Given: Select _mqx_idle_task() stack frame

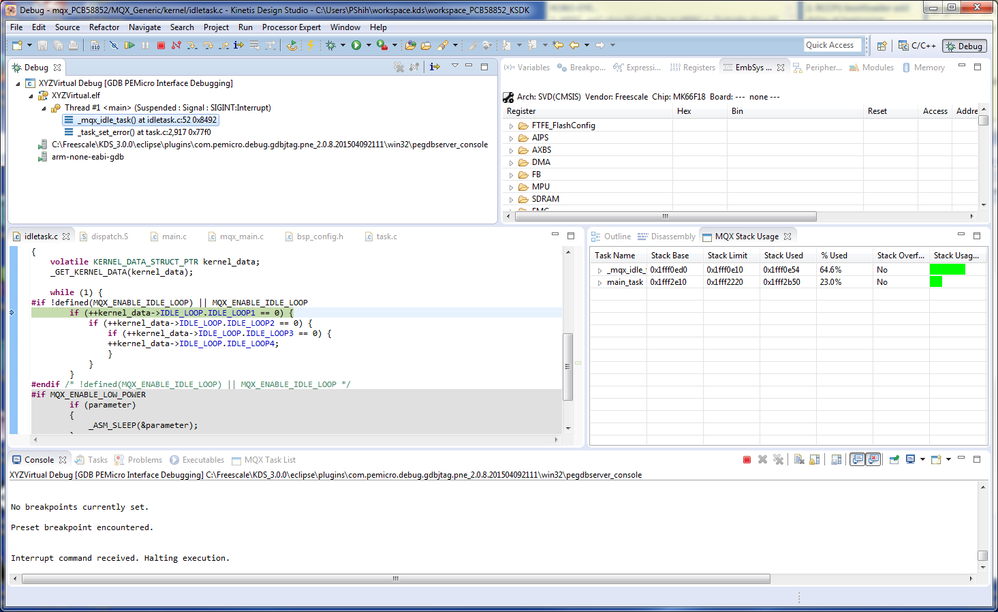Looking at the screenshot, I should click(x=141, y=120).
